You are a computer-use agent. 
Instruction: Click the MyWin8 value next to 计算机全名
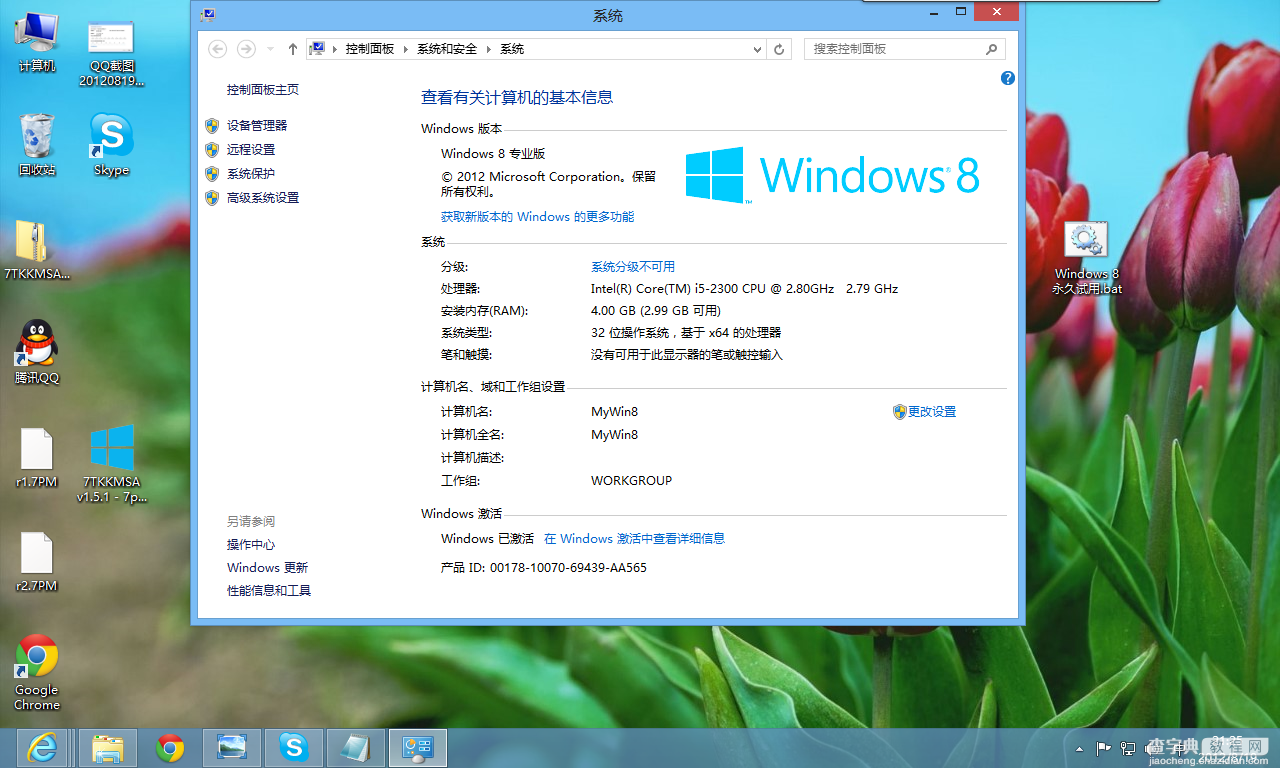point(615,435)
